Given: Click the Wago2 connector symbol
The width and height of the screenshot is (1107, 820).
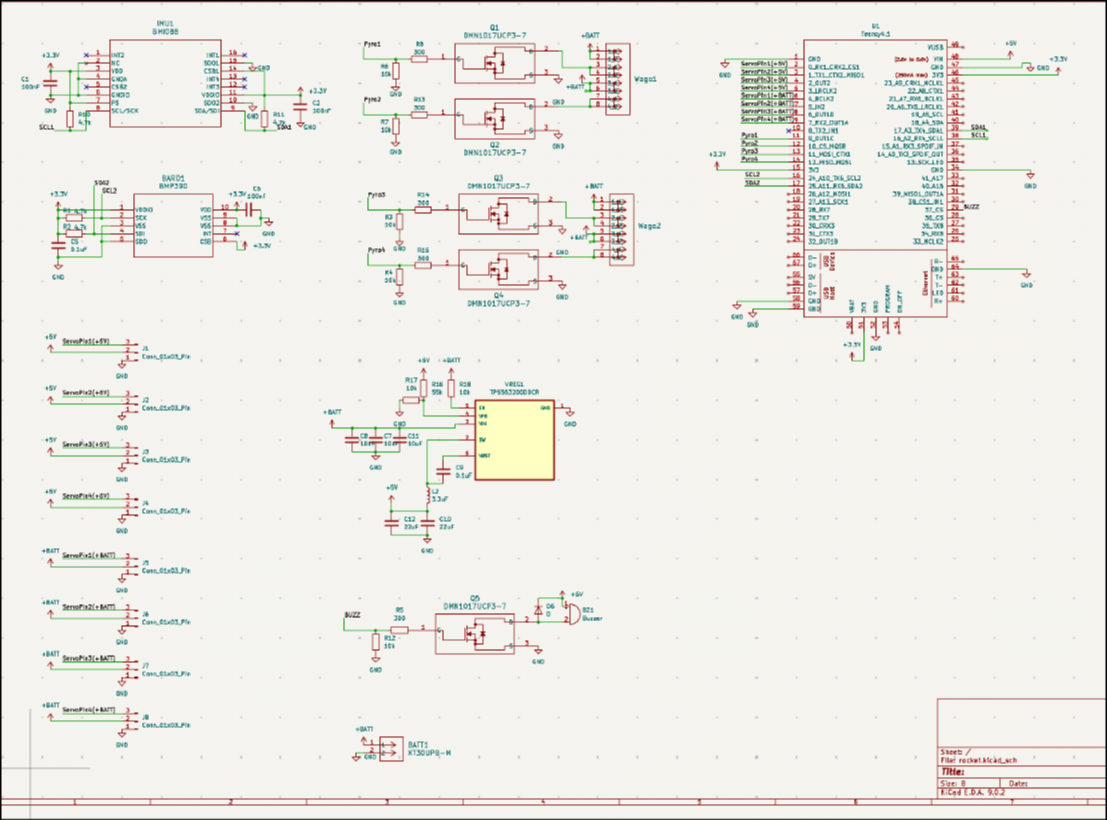Looking at the screenshot, I should 621,230.
